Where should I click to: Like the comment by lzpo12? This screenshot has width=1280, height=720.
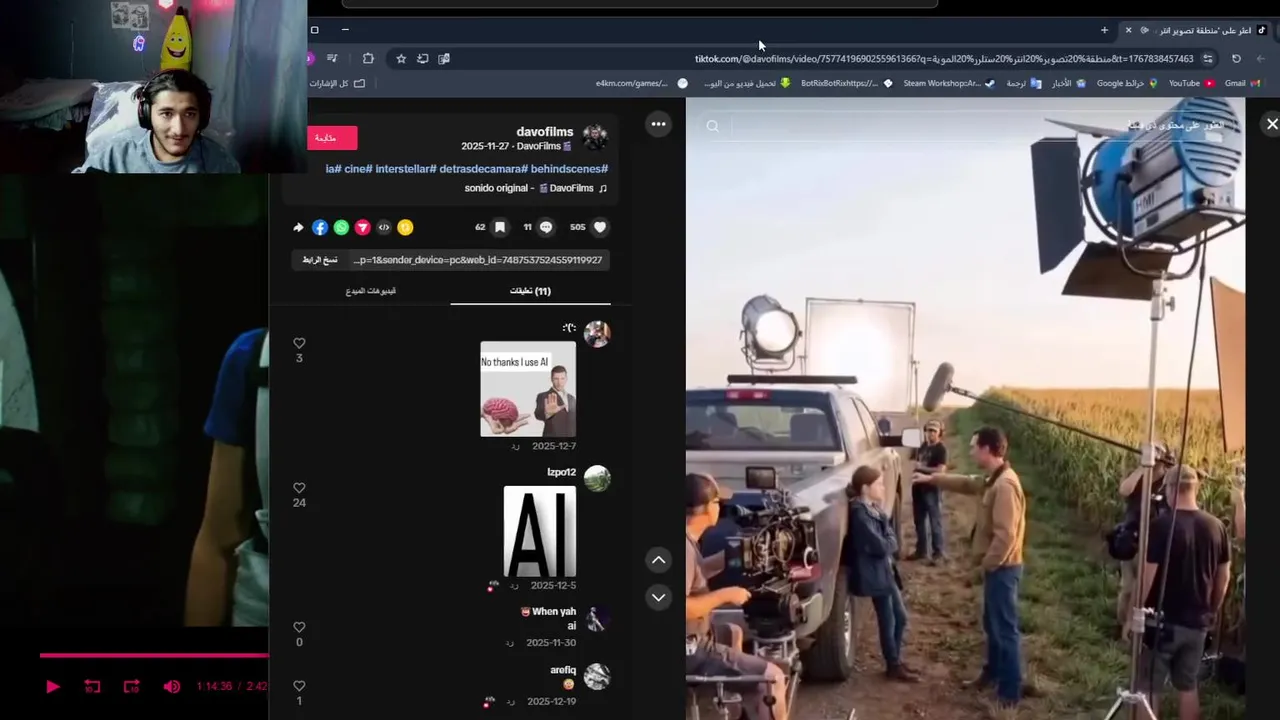tap(299, 488)
